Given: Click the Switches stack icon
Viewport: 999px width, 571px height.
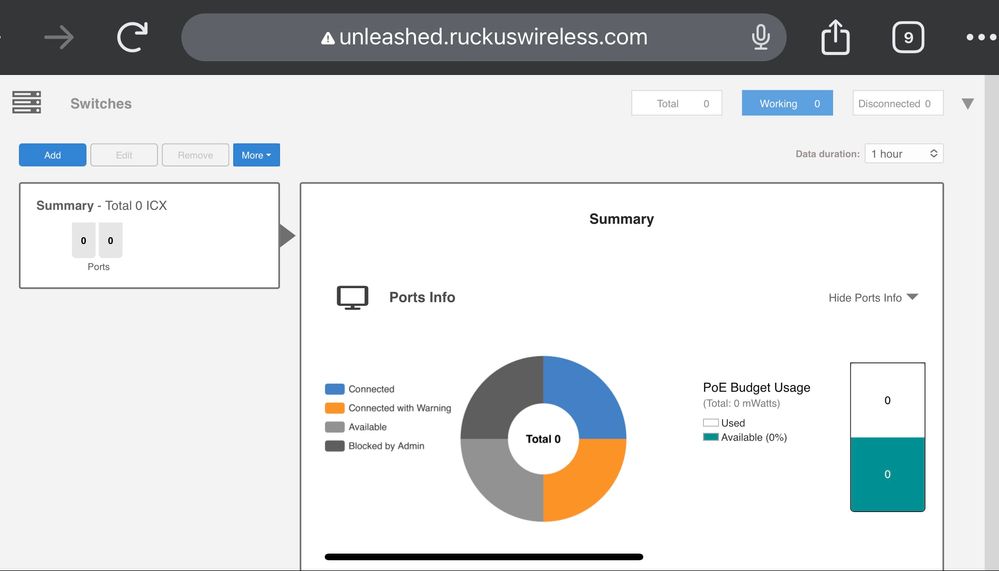Looking at the screenshot, I should [x=27, y=102].
